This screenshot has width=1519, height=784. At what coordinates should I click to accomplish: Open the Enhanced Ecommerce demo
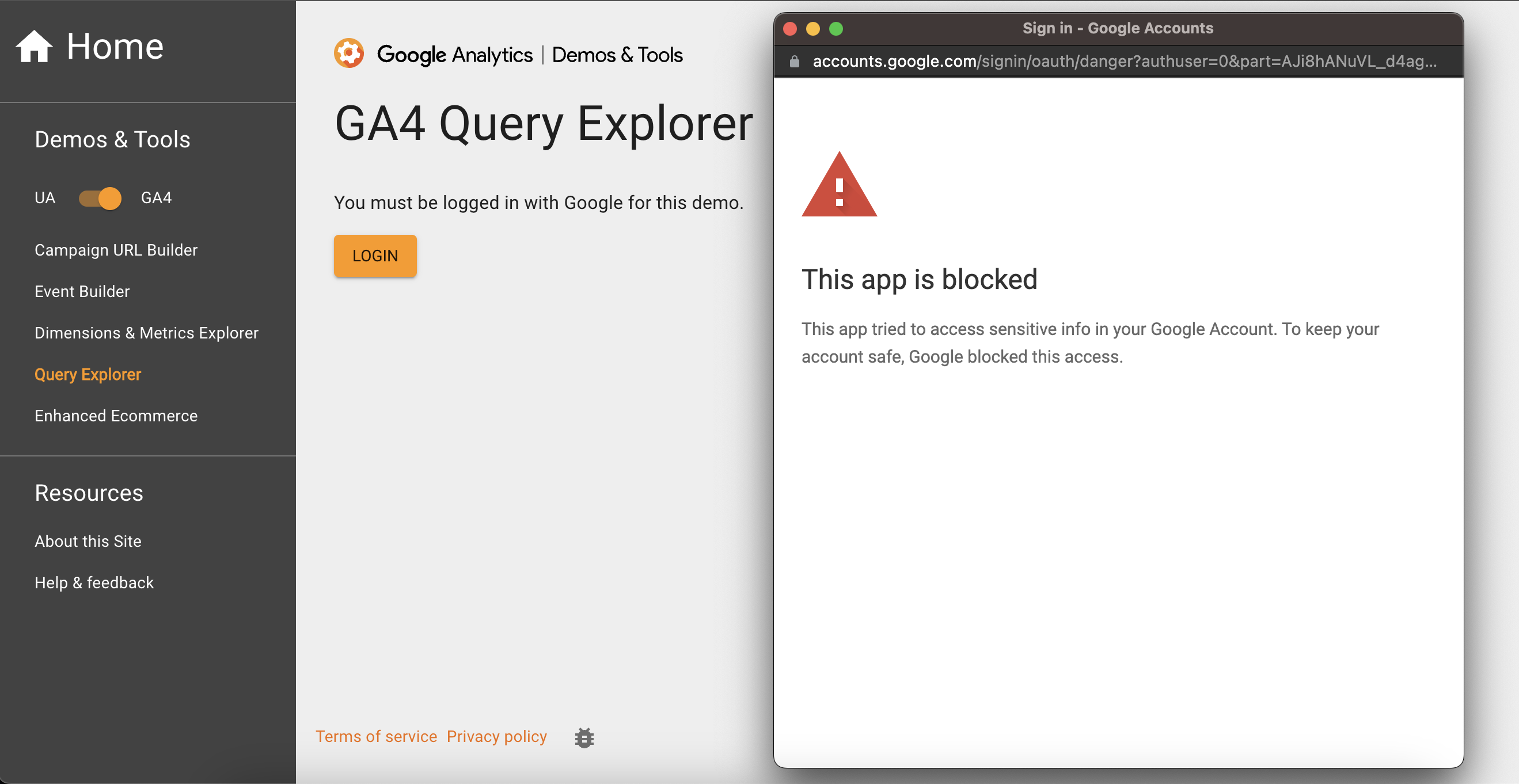(116, 416)
